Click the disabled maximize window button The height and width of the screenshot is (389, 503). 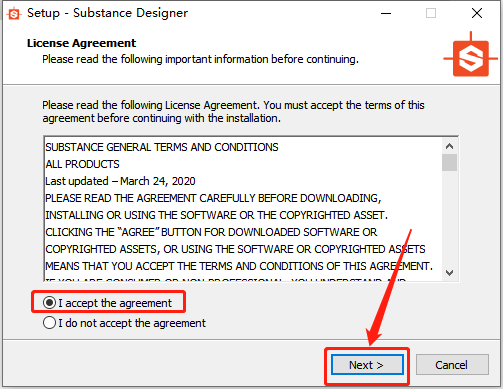pyautogui.click(x=431, y=13)
